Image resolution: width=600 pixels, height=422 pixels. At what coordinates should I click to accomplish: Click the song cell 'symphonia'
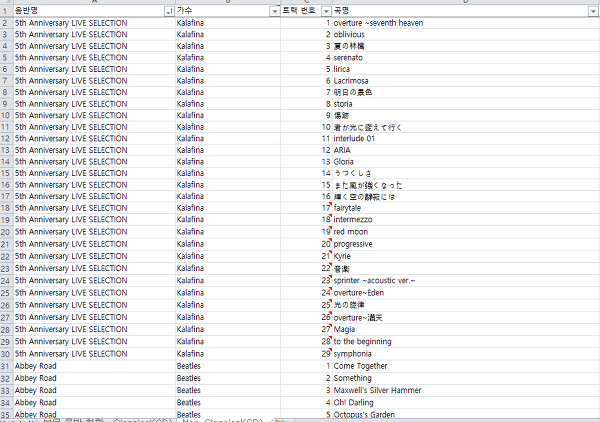click(465, 354)
